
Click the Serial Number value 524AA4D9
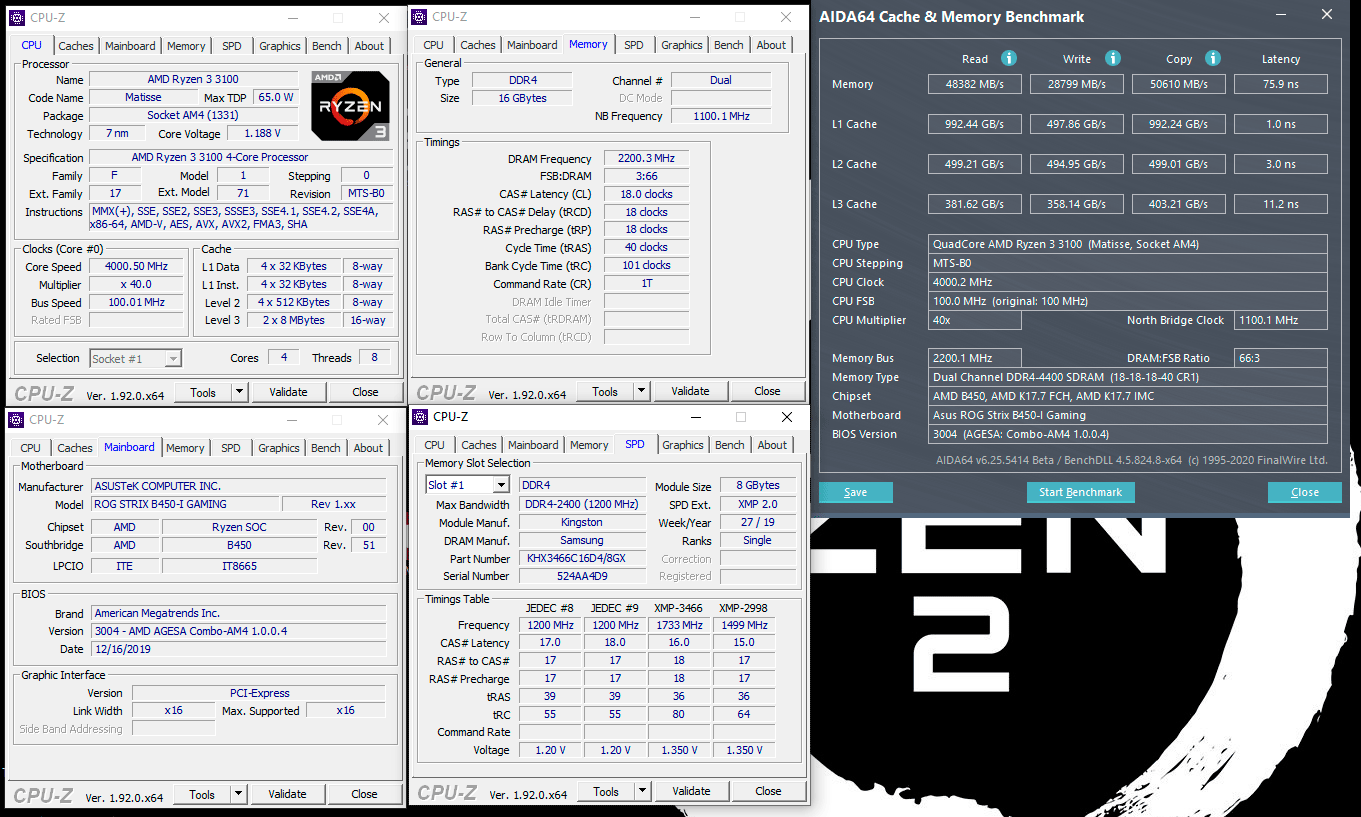581,577
